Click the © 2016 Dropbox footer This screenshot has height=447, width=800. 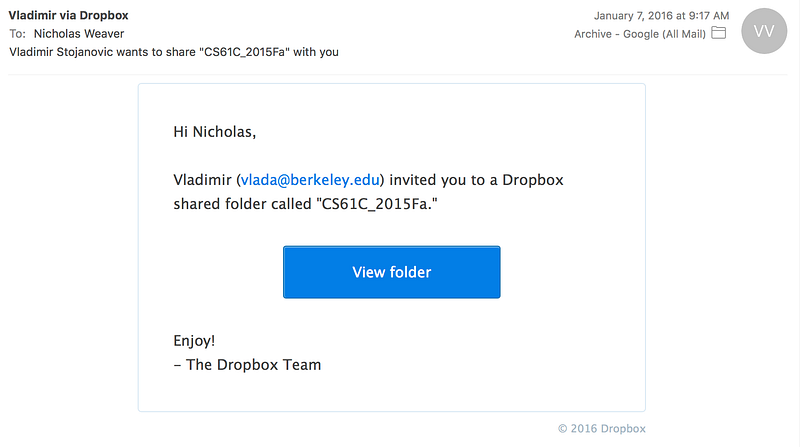pyautogui.click(x=600, y=428)
